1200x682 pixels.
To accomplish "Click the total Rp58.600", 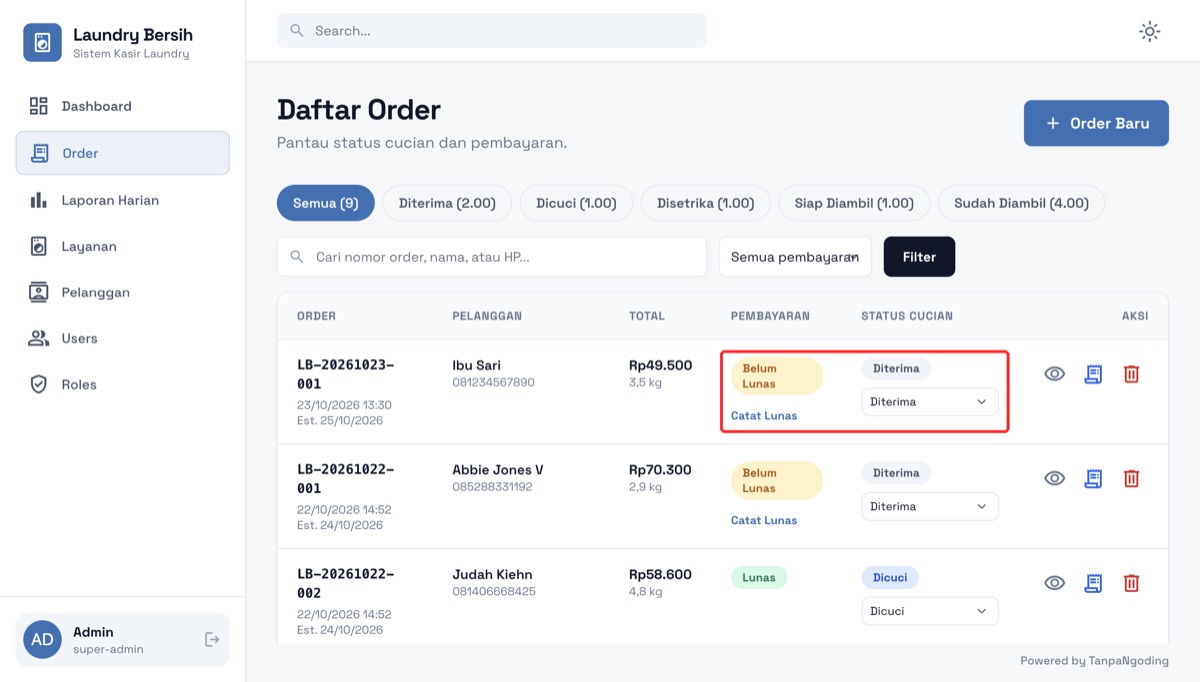I will pyautogui.click(x=660, y=574).
